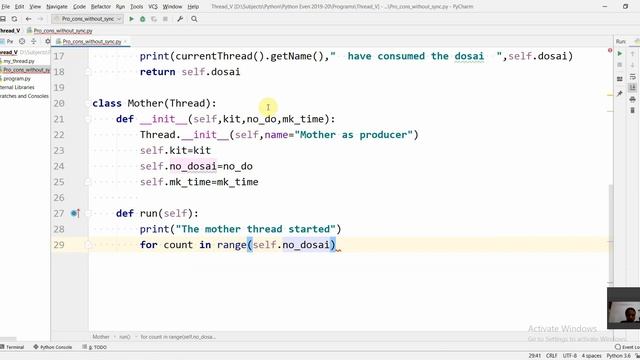The width and height of the screenshot is (640, 360).
Task: Click line:column indicator 29:41
Action: coord(535,356)
